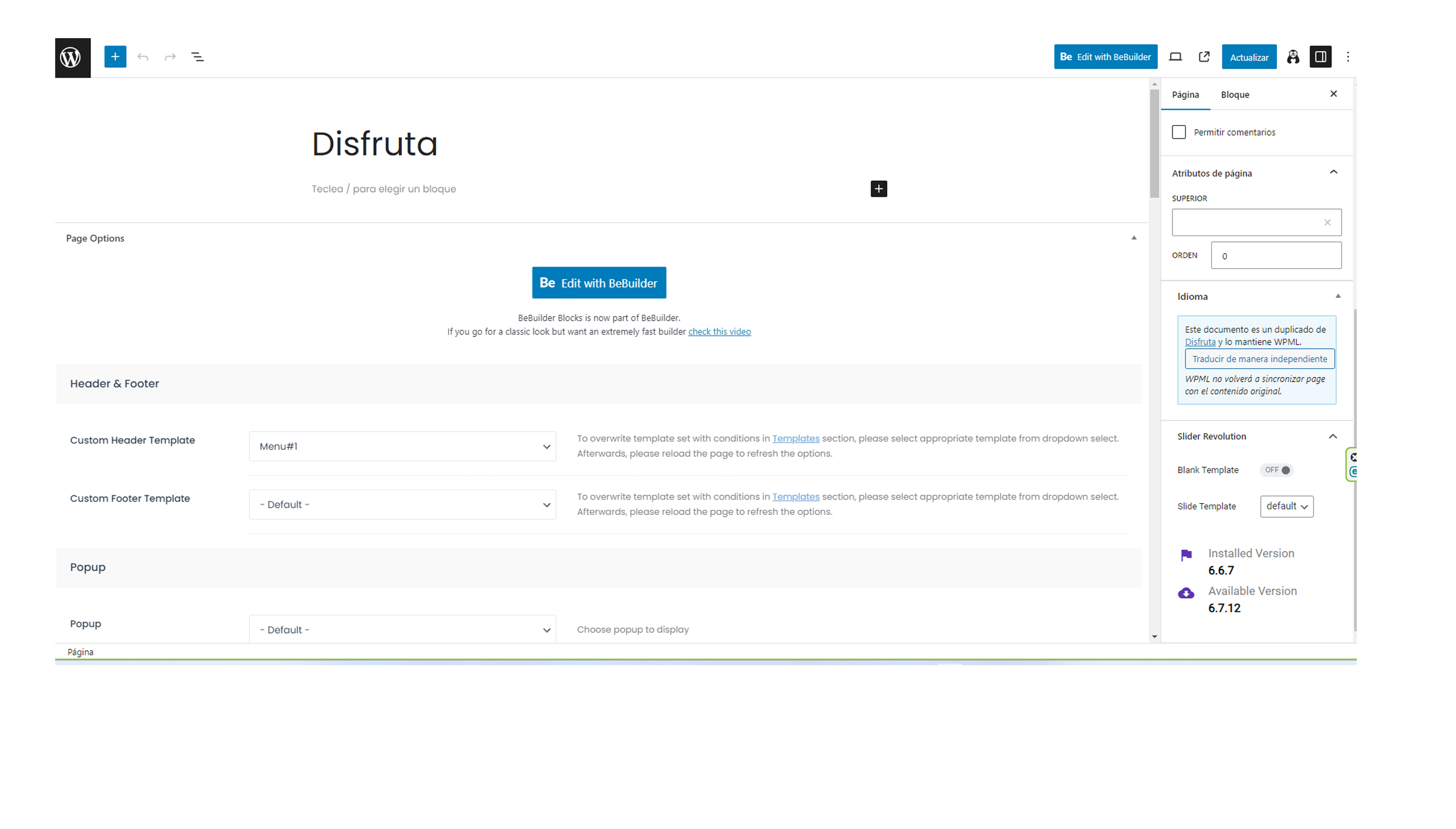The width and height of the screenshot is (1456, 829).
Task: Click Traducir de manera independiente button
Action: click(x=1259, y=359)
